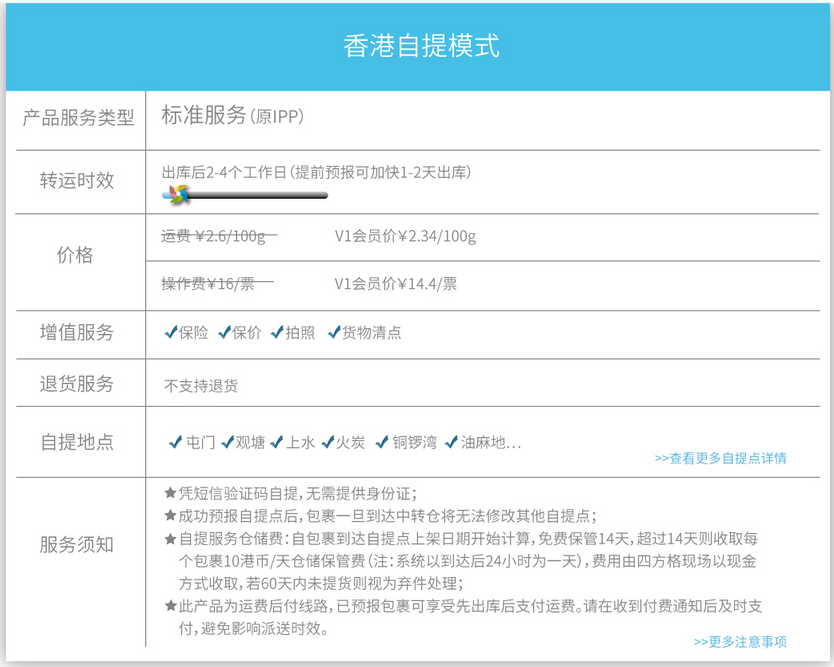
Task: Click the checkmark icon before 屯门
Action: click(177, 441)
